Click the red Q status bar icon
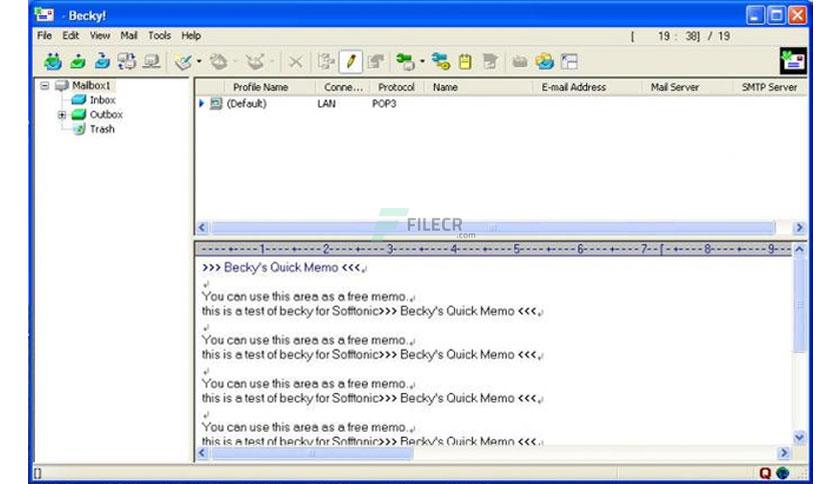Viewport: 836px width, 484px height. (x=765, y=473)
